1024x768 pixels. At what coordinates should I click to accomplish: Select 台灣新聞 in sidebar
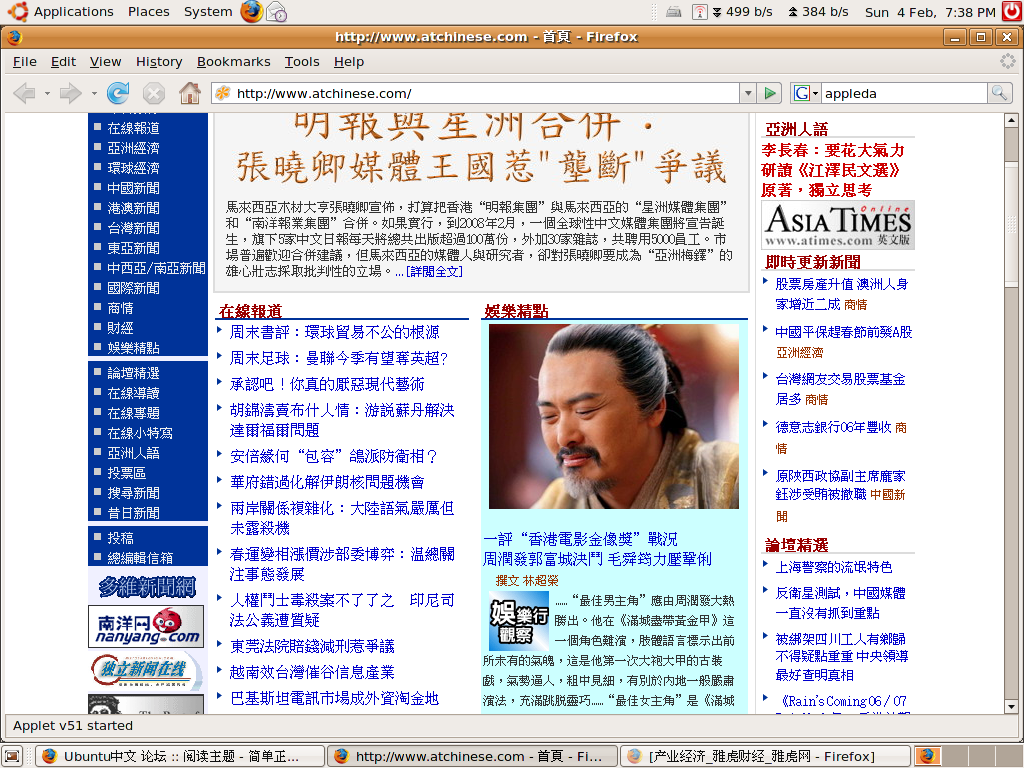point(133,228)
